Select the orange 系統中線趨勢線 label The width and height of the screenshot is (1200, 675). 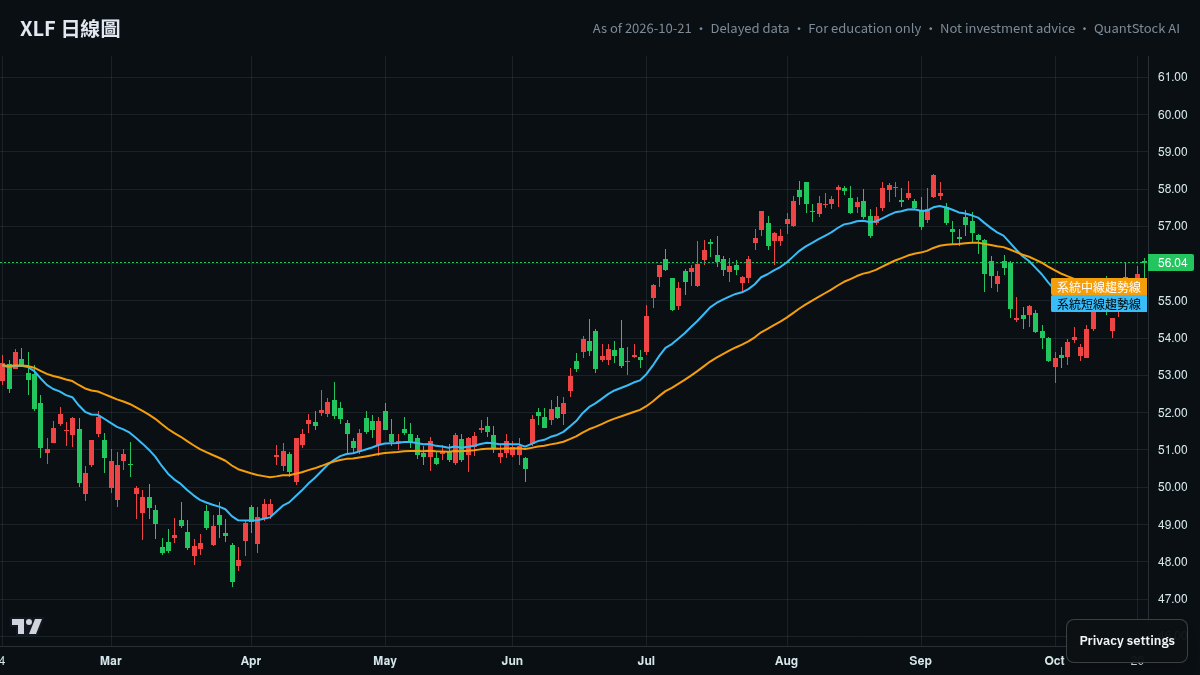(x=1098, y=287)
